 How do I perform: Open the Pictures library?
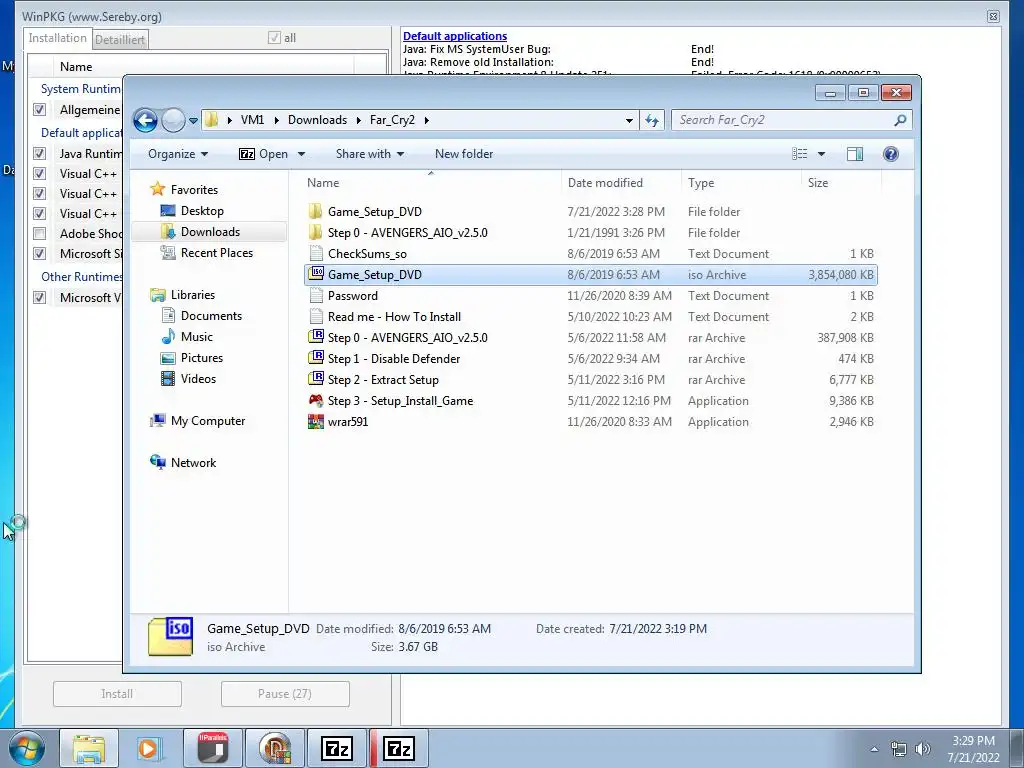click(201, 358)
